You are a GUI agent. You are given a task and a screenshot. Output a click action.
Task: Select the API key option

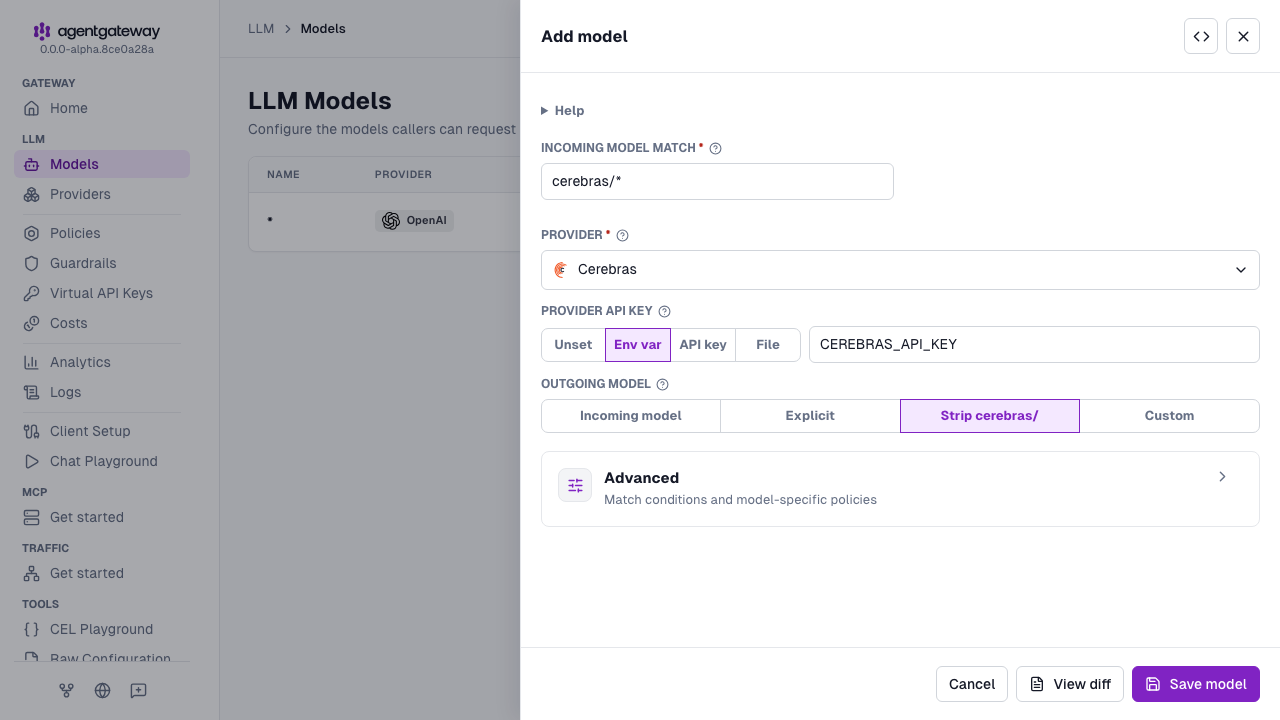(x=703, y=345)
